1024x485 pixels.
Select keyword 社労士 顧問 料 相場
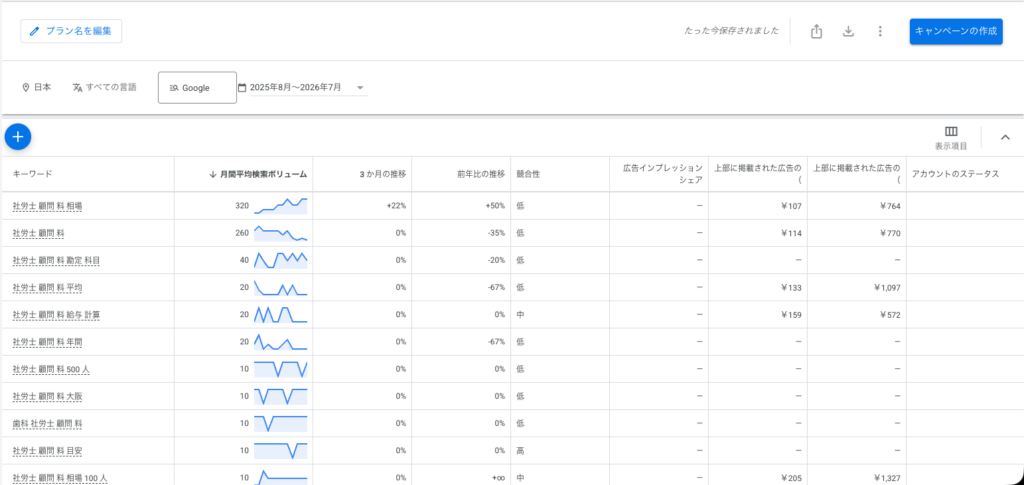pyautogui.click(x=47, y=206)
